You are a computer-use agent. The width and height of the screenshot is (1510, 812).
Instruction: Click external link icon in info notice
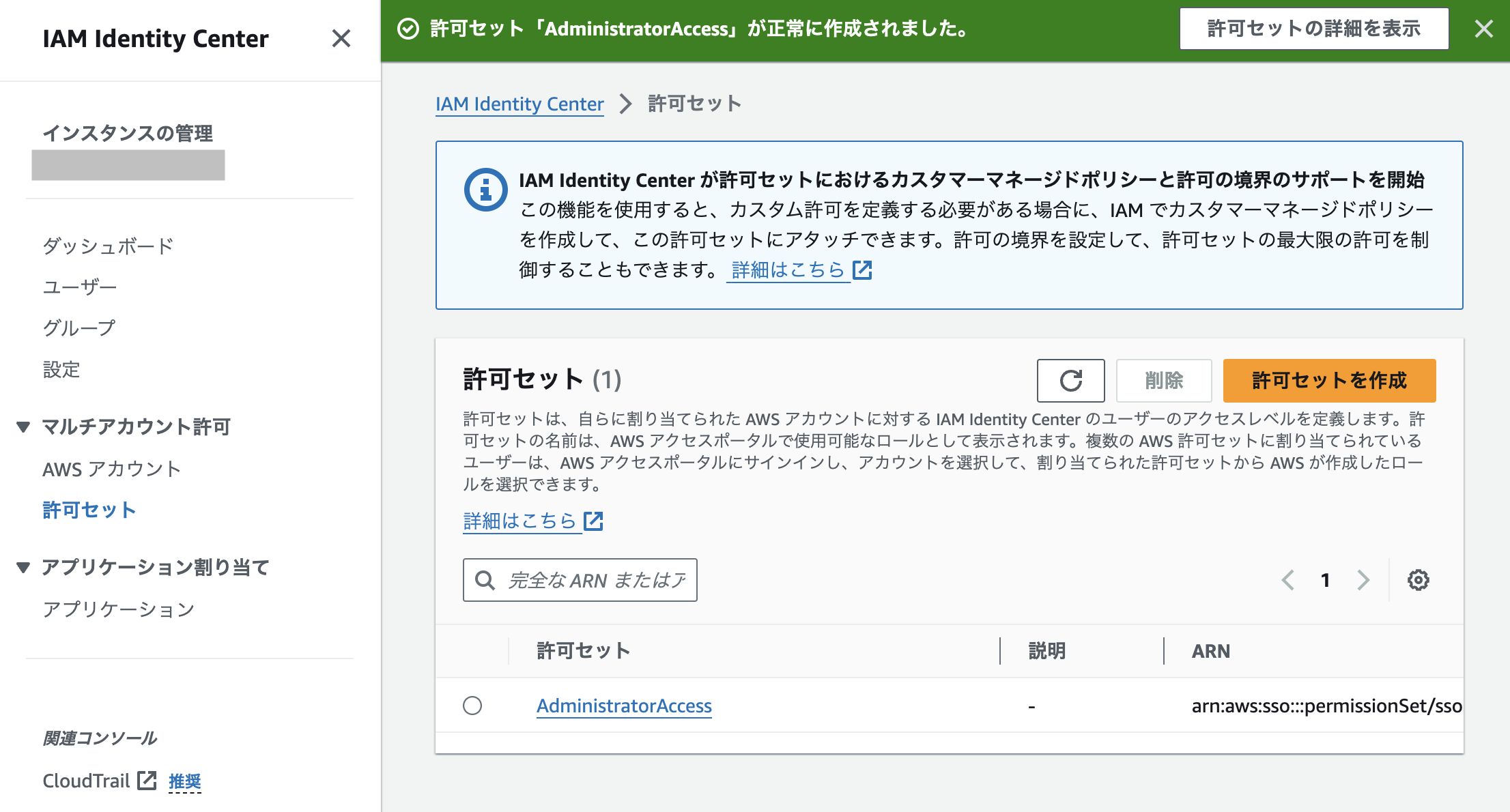[x=863, y=270]
